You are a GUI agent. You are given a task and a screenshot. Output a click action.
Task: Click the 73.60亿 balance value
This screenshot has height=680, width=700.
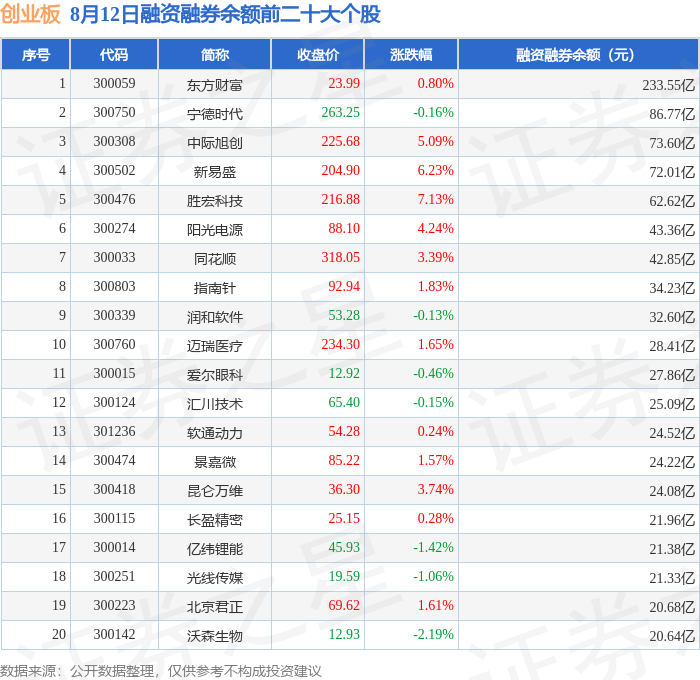(672, 143)
